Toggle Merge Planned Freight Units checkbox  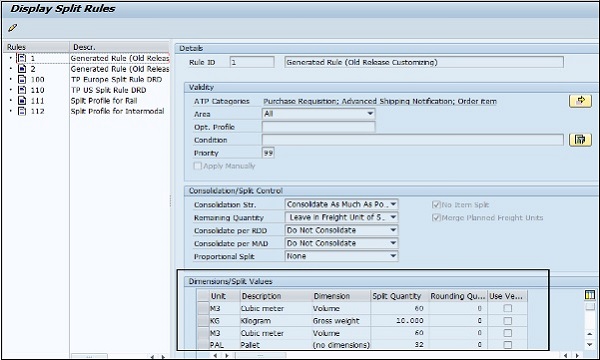coord(436,218)
